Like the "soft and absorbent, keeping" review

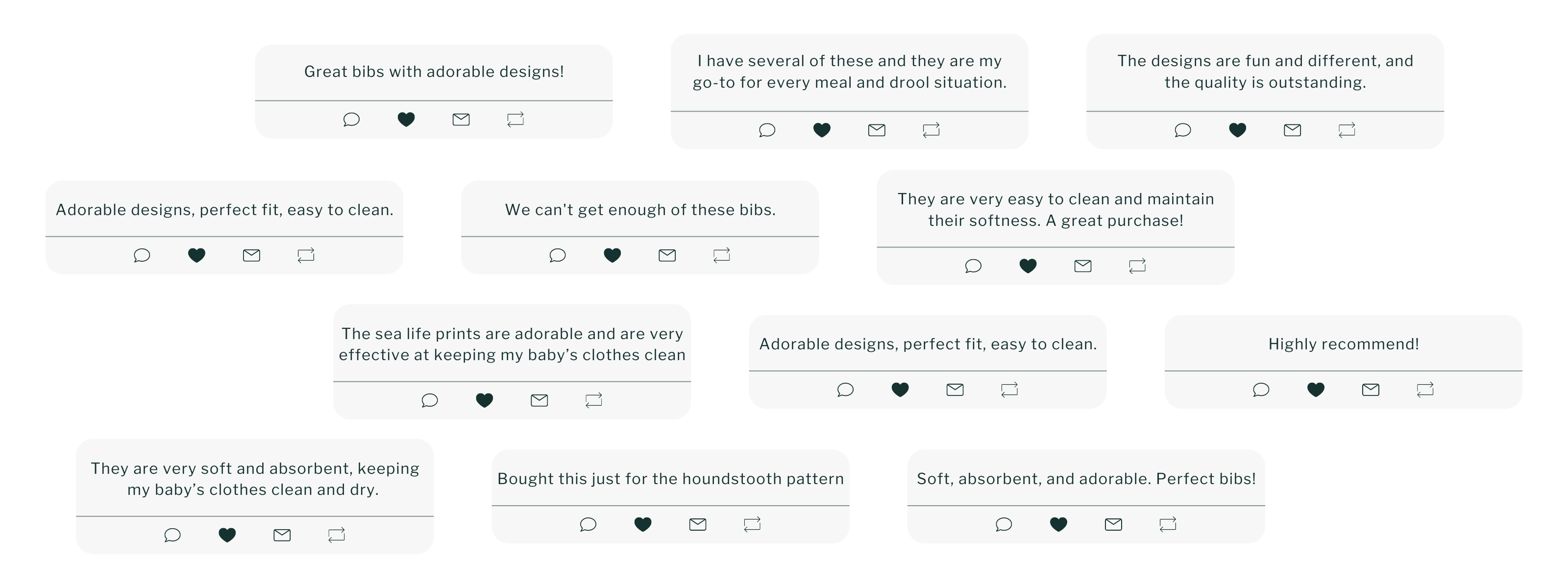pyautogui.click(x=227, y=535)
